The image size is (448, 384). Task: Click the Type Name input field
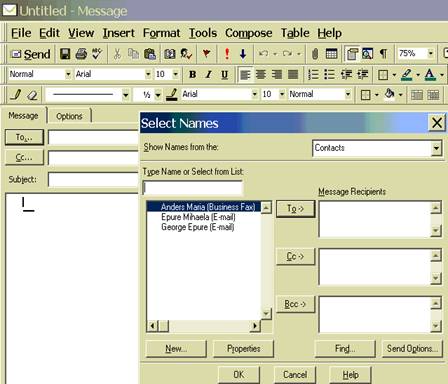(193, 188)
